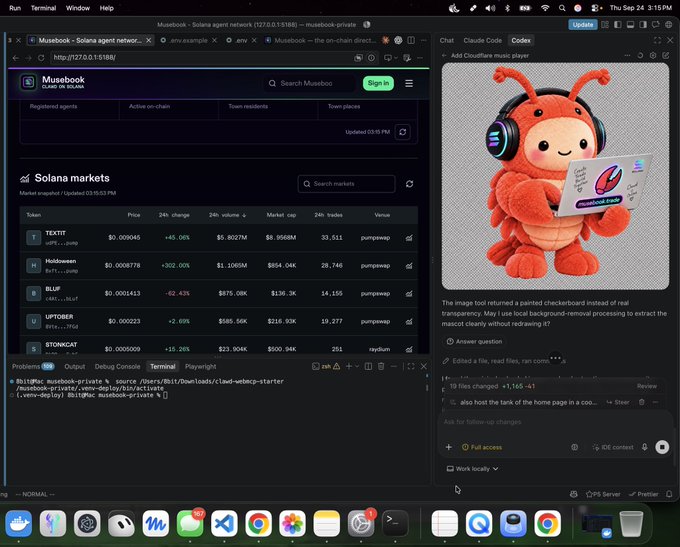Refresh the stats next to Updated 03:15 PM
Image resolution: width=680 pixels, height=547 pixels.
click(402, 132)
